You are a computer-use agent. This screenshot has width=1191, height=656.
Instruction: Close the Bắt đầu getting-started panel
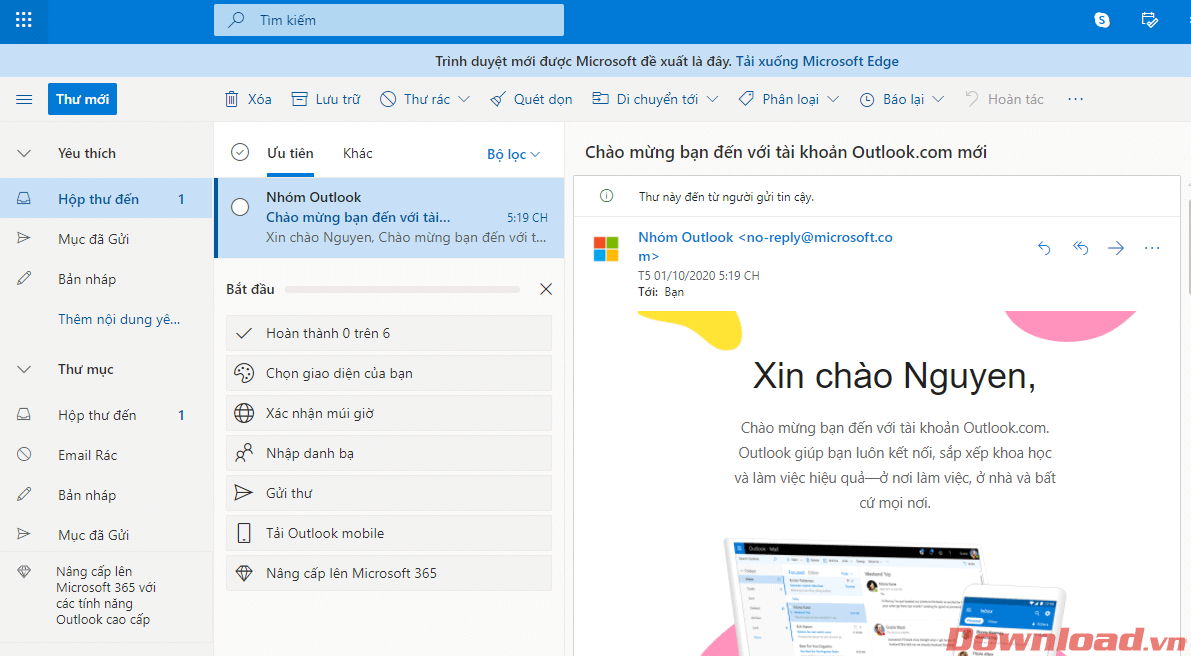pyautogui.click(x=545, y=289)
